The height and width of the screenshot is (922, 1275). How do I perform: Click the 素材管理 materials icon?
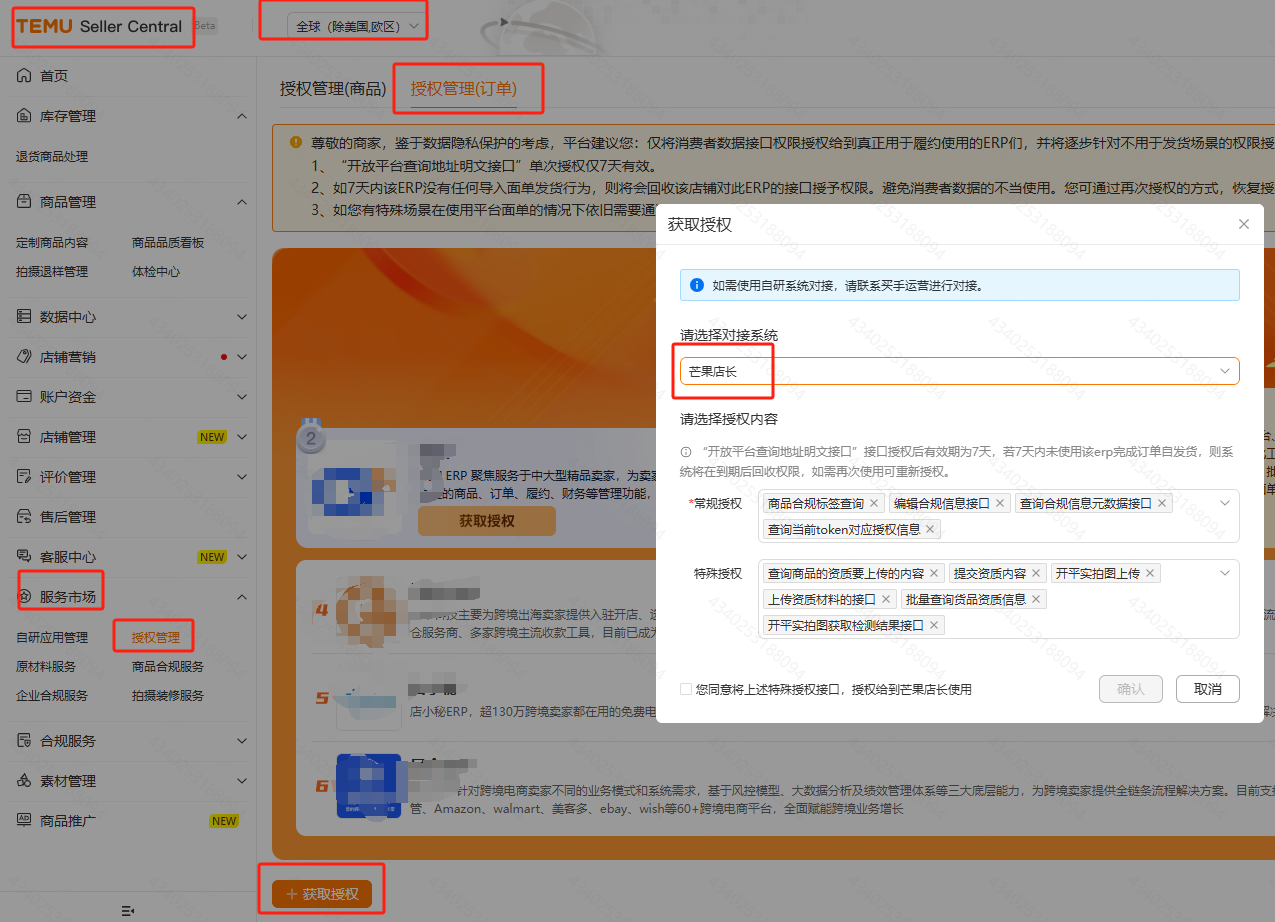coord(24,781)
